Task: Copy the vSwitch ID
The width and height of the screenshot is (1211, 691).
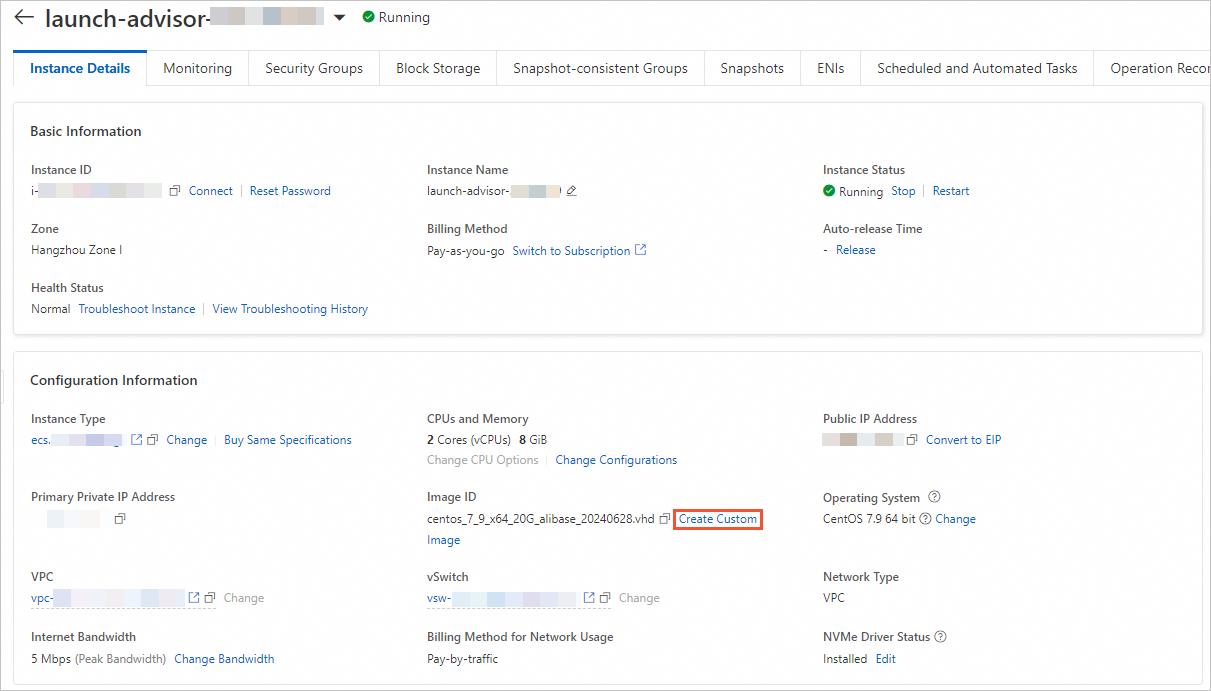Action: 605,598
